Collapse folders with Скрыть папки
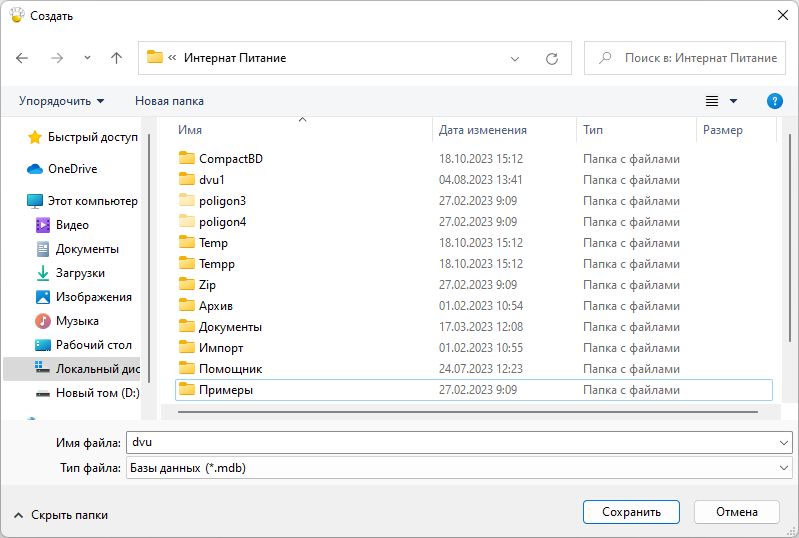 [61, 514]
